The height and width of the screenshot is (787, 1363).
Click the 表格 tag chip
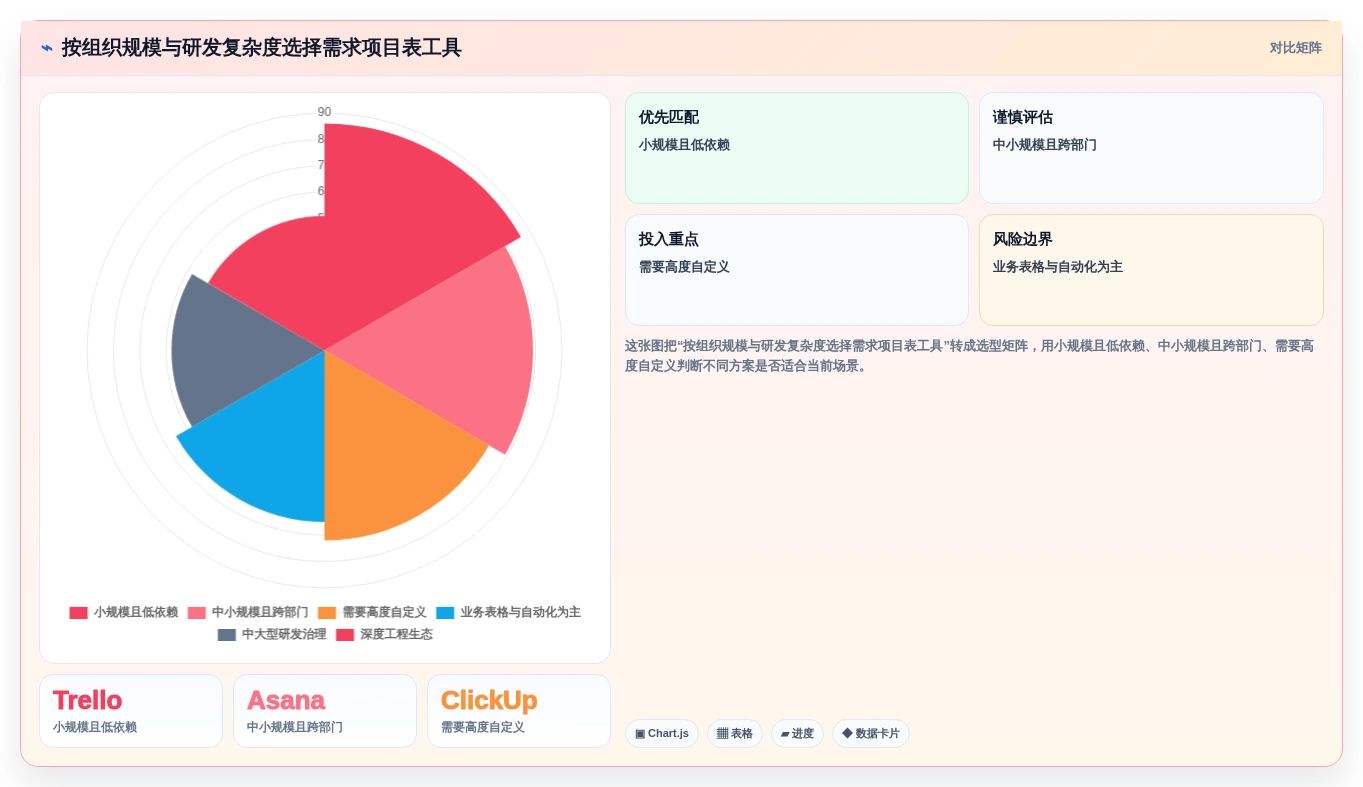pyautogui.click(x=735, y=733)
